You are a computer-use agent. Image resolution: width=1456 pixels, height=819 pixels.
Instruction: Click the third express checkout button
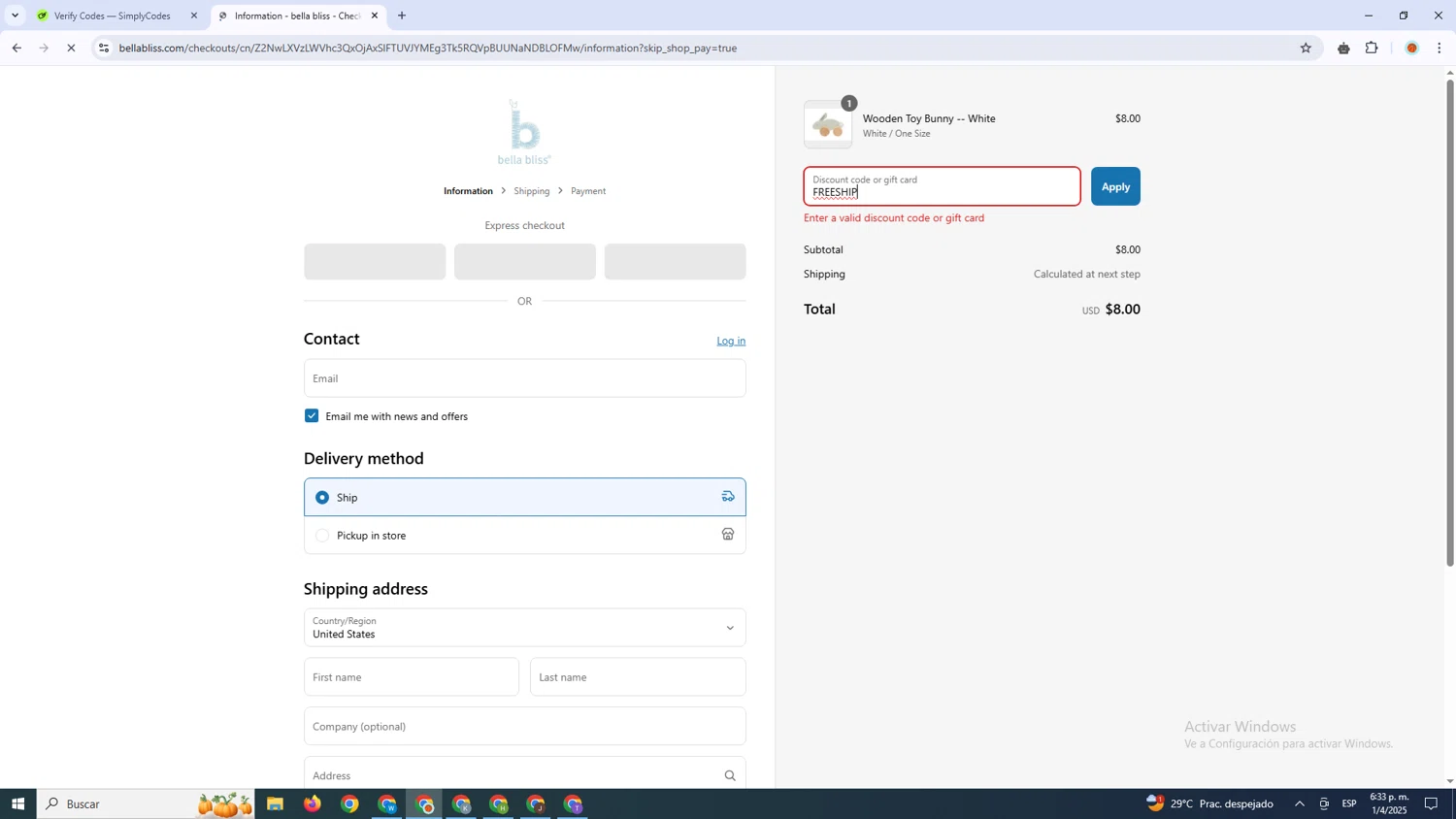pyautogui.click(x=675, y=262)
